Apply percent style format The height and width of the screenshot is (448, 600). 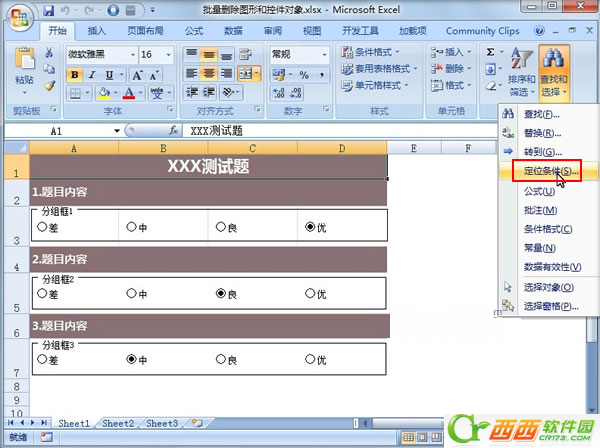click(x=304, y=75)
